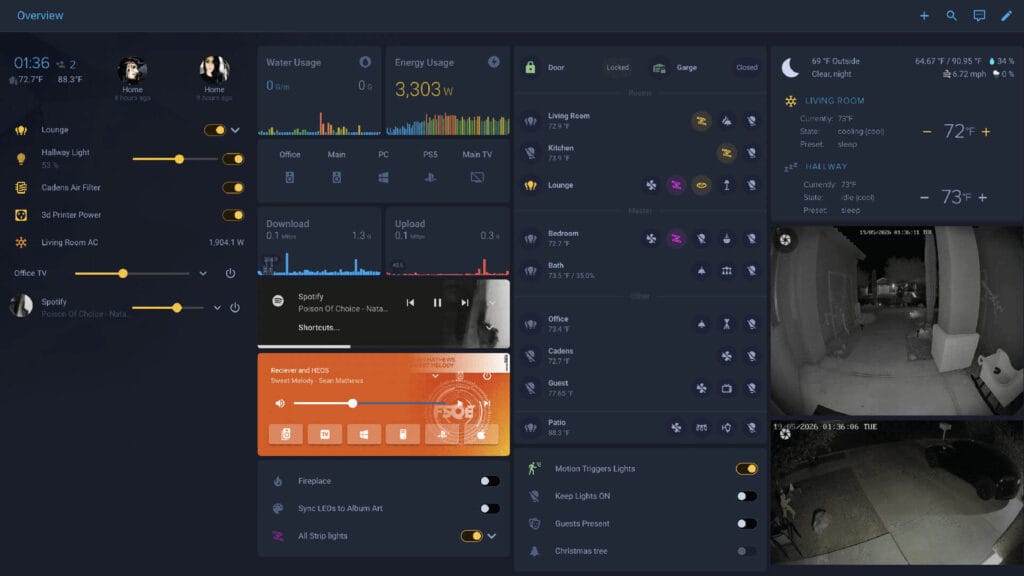The width and height of the screenshot is (1024, 576).
Task: Click the Guest room fan icon
Action: click(x=701, y=388)
